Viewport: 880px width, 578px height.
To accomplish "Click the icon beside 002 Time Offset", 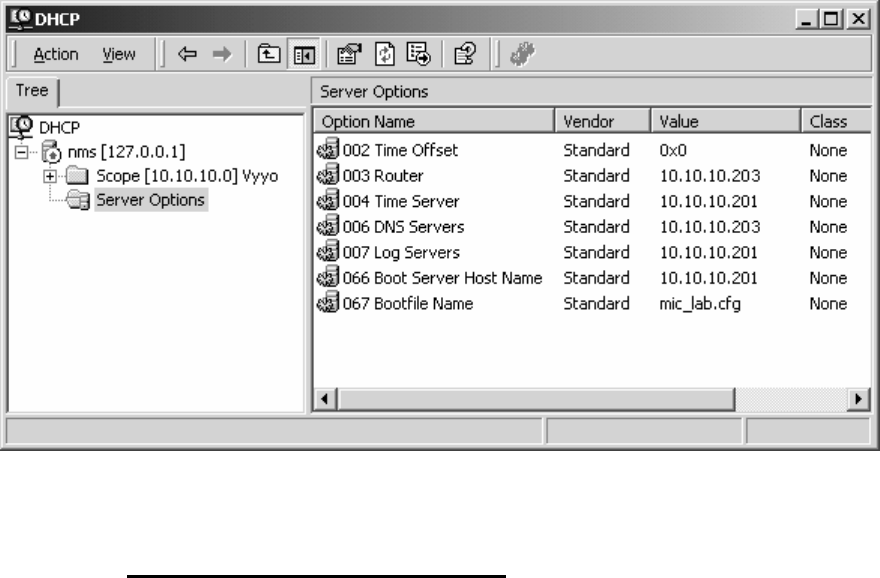I will coord(328,149).
